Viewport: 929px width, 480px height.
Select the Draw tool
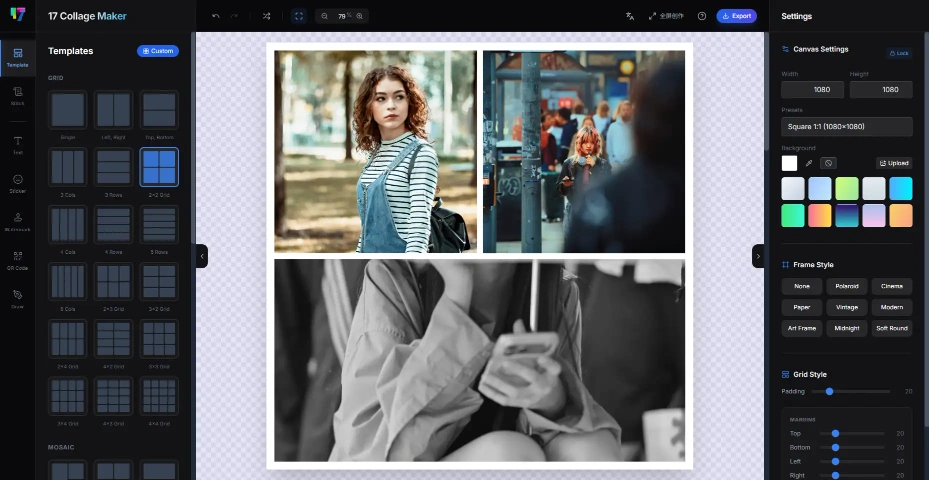point(18,299)
